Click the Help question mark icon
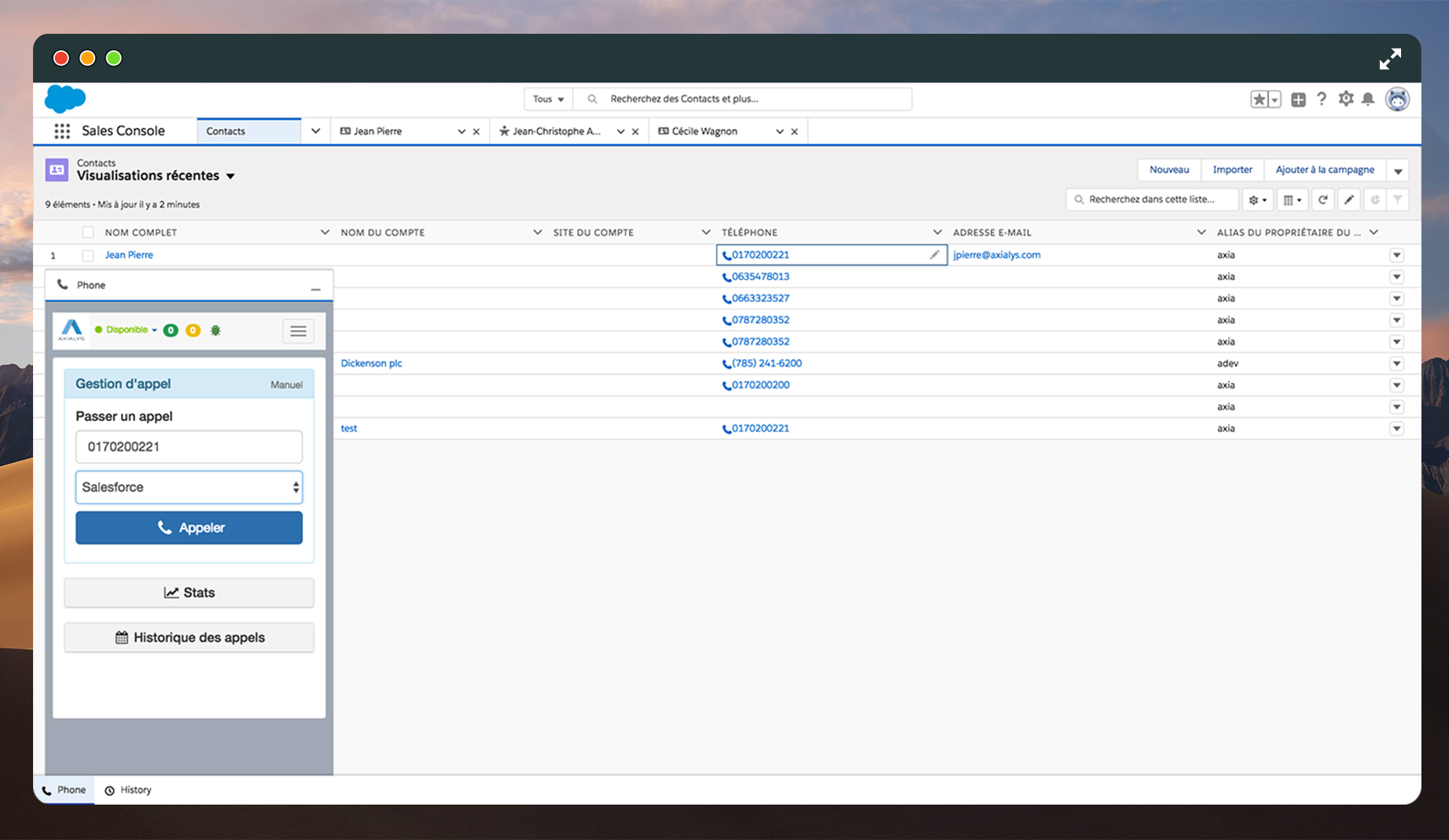Viewport: 1449px width, 840px height. pos(1322,99)
